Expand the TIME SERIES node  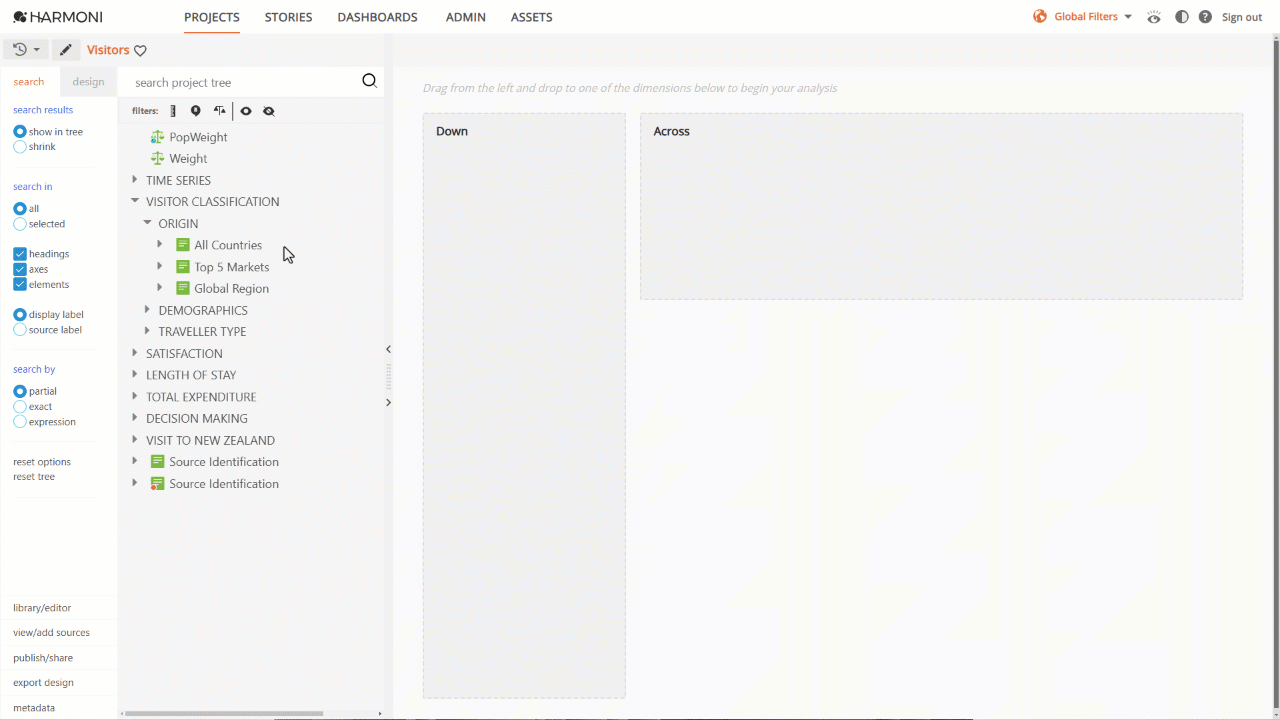tap(135, 180)
